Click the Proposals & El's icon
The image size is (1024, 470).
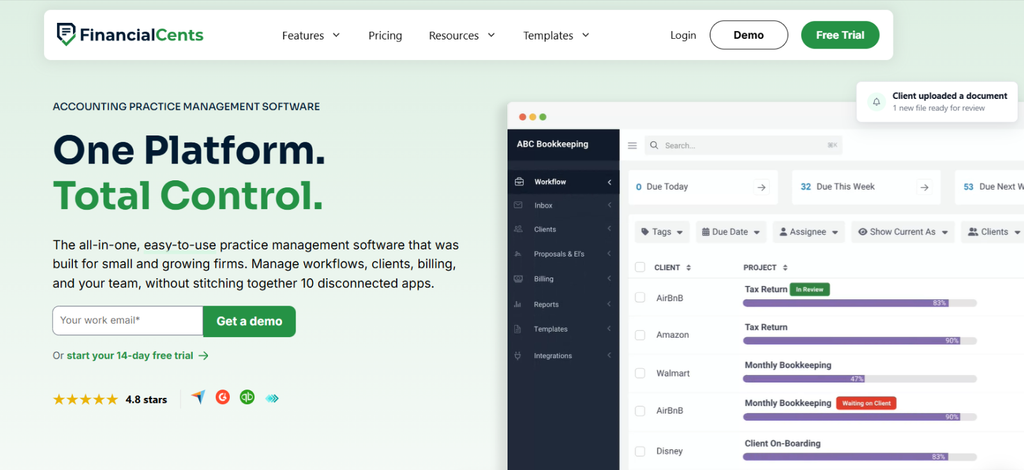519,254
